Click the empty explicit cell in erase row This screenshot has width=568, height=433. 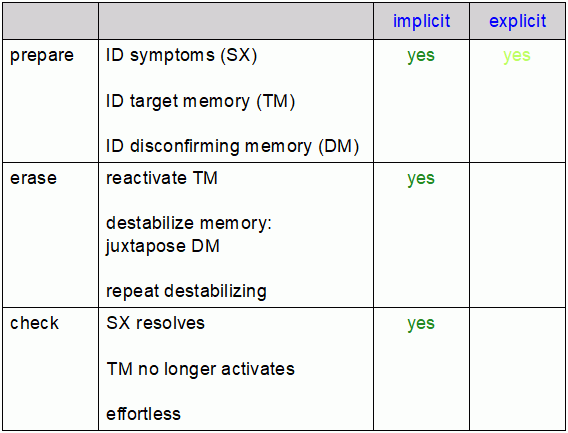point(517,235)
